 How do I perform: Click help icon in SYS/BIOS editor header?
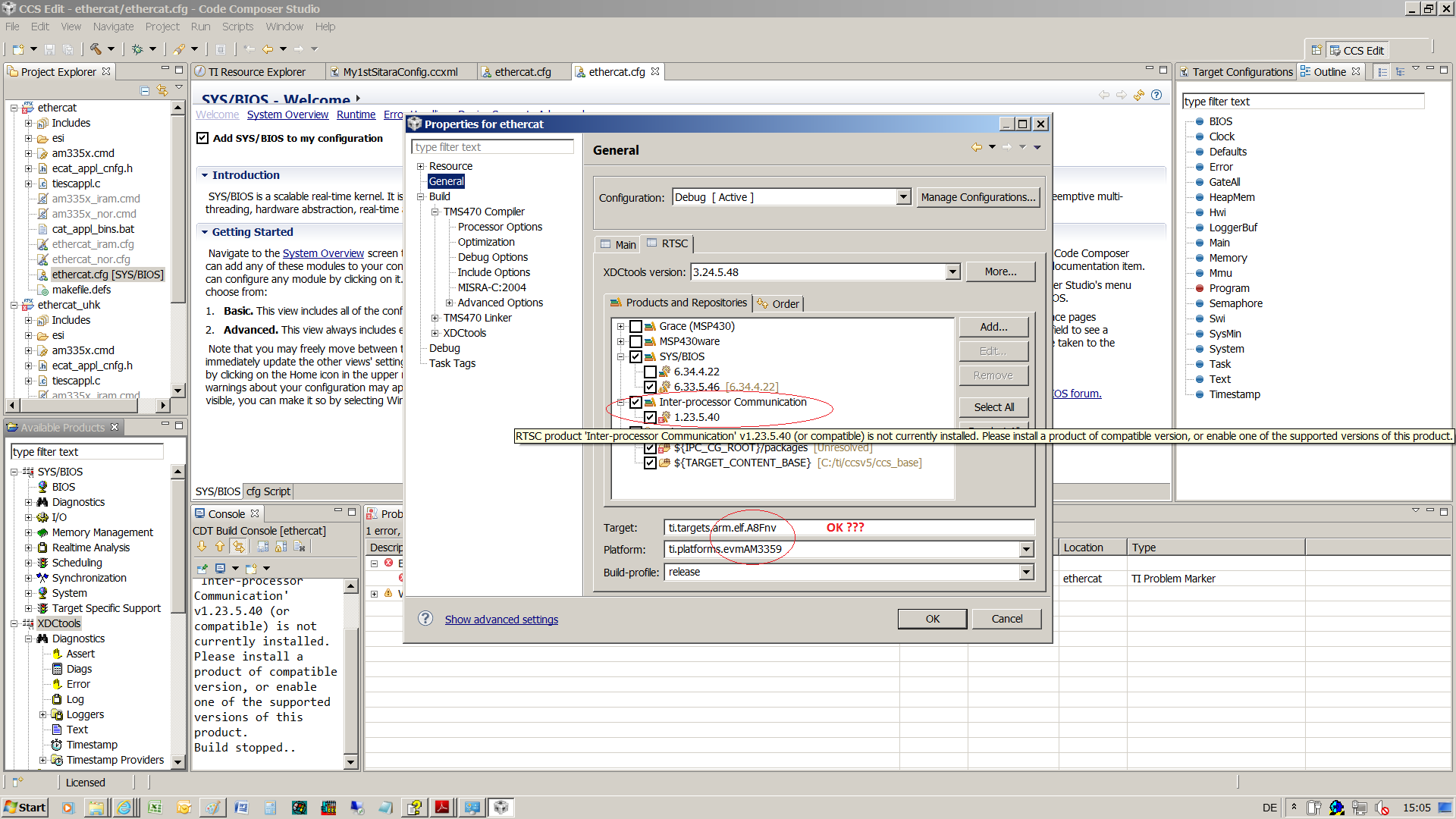(1156, 95)
